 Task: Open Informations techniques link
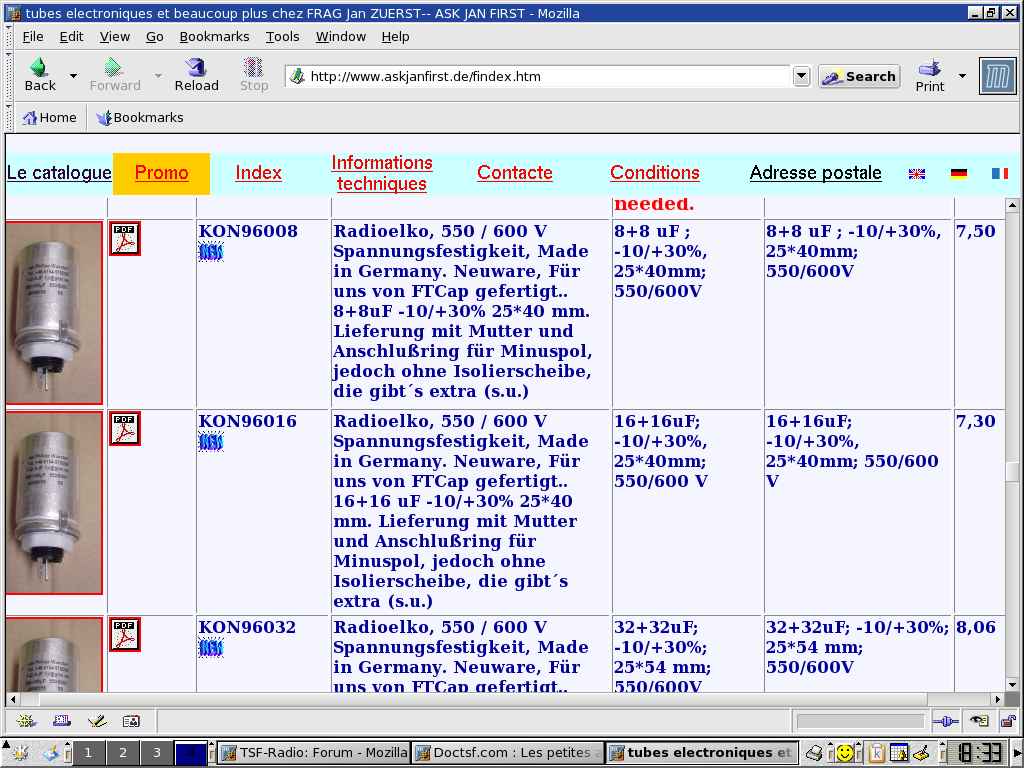pyautogui.click(x=381, y=173)
